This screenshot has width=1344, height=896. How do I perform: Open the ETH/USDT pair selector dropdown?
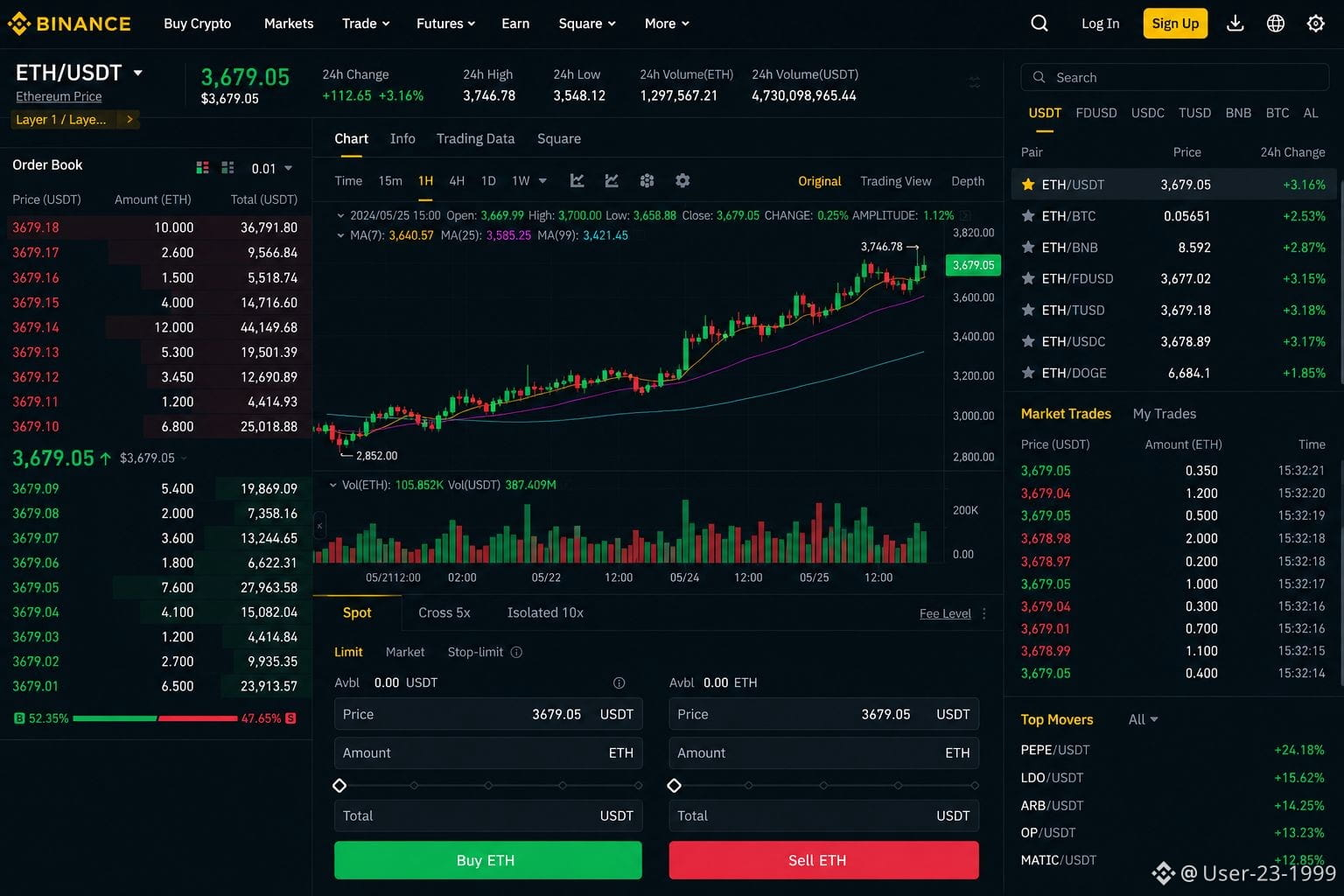138,73
